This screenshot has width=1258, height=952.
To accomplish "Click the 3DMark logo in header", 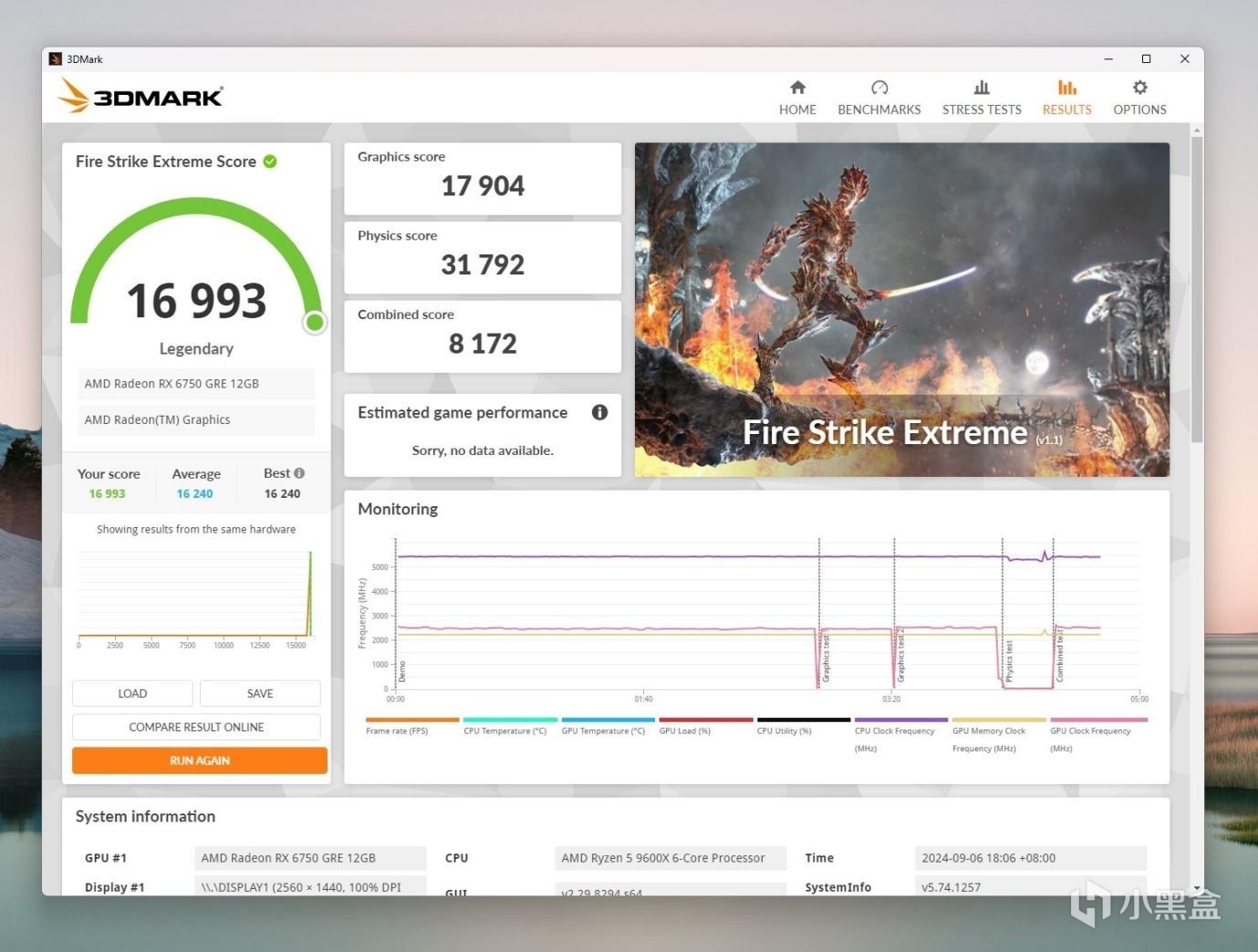I will [140, 96].
